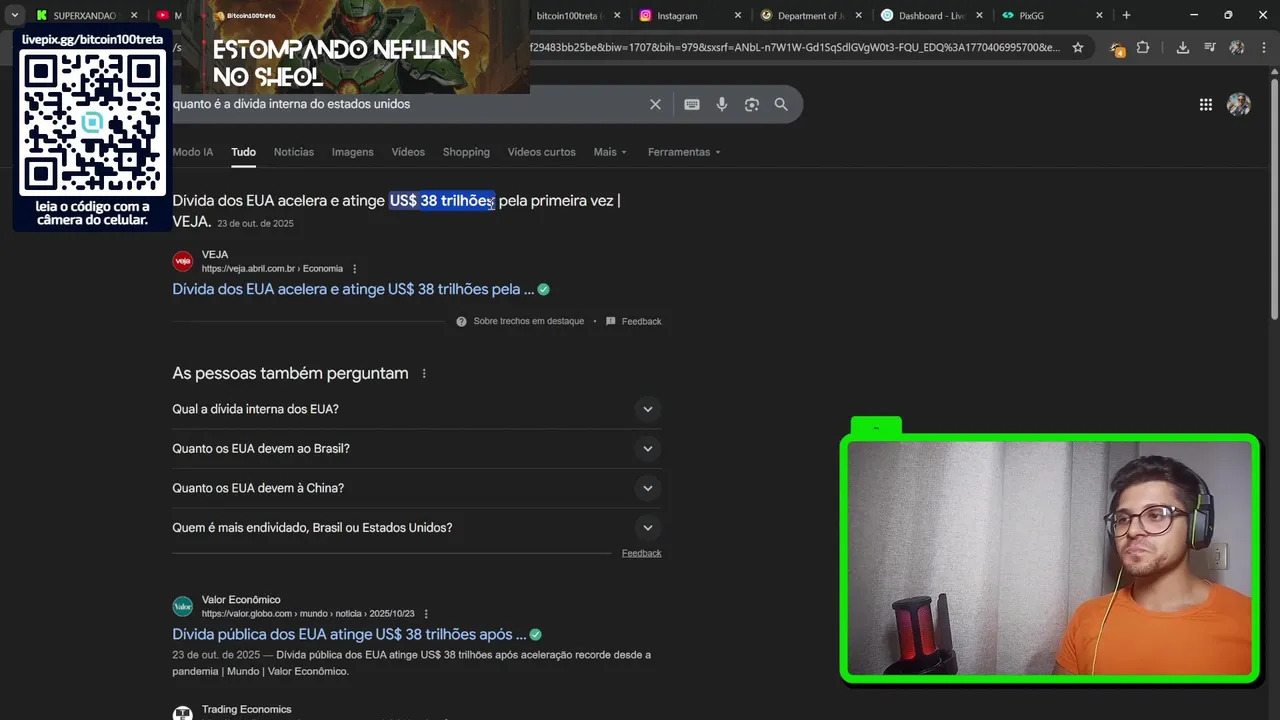The height and width of the screenshot is (720, 1280).
Task: Open the extension with the orange badge
Action: 1117,47
